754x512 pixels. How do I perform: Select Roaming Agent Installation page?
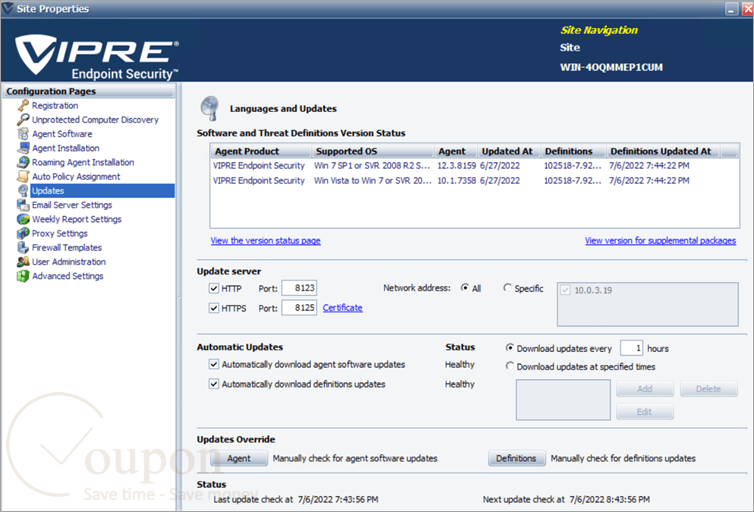[83, 162]
